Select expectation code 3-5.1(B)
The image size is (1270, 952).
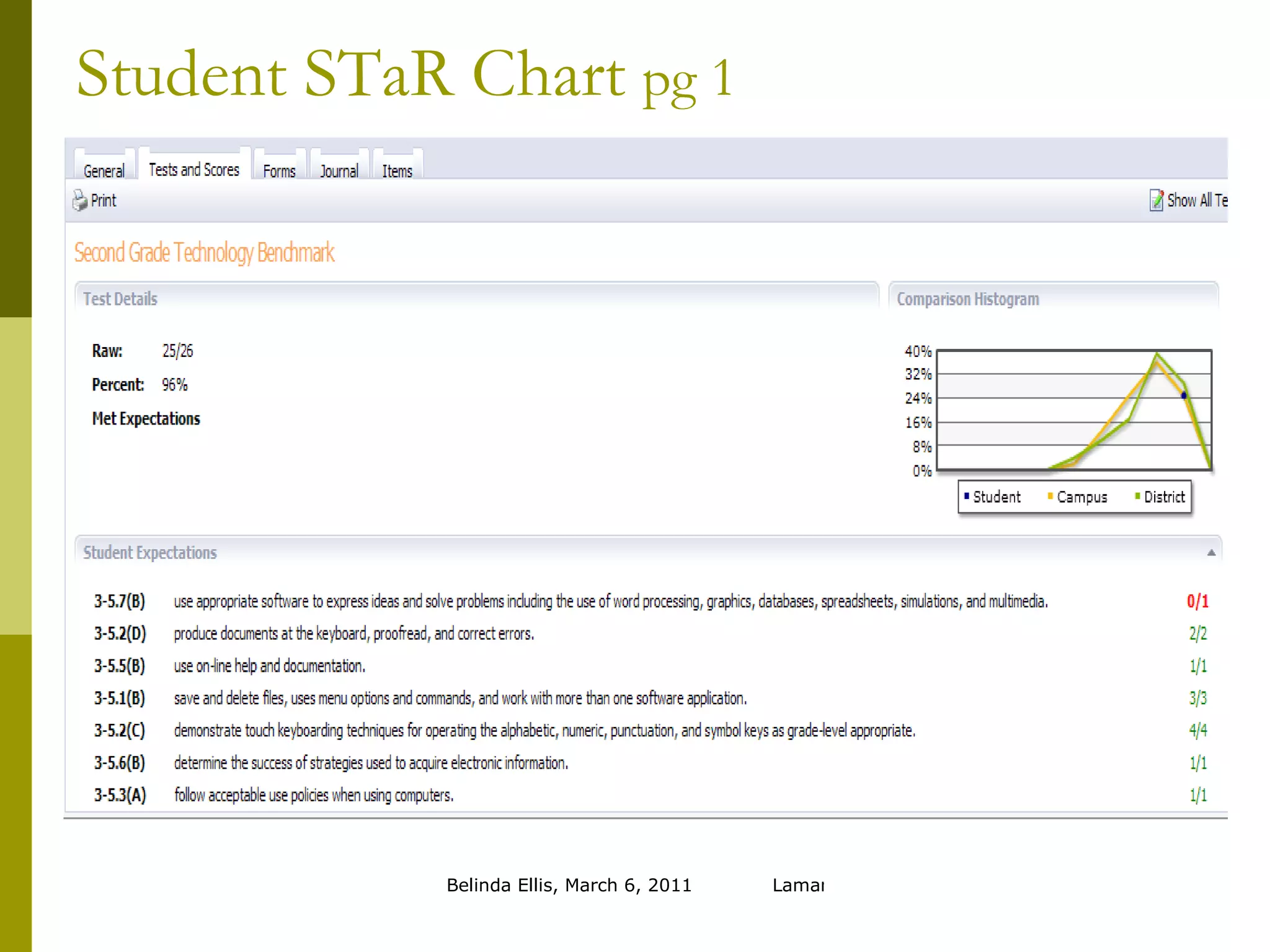point(120,698)
